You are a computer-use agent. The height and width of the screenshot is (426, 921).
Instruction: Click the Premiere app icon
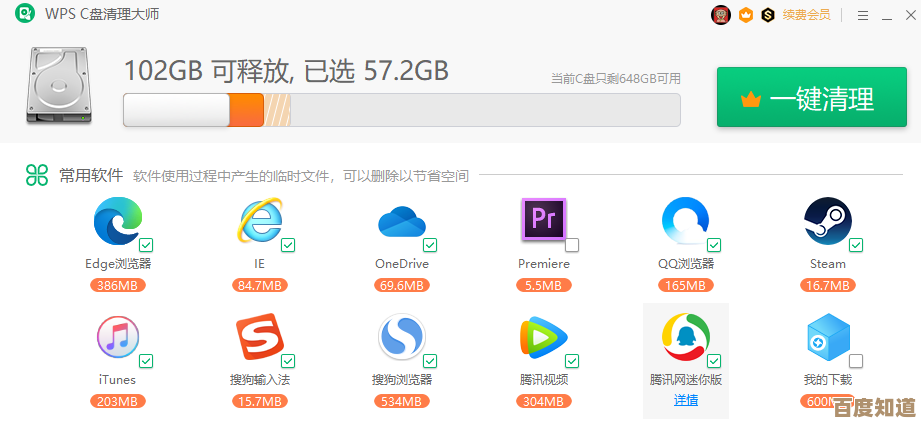click(543, 219)
